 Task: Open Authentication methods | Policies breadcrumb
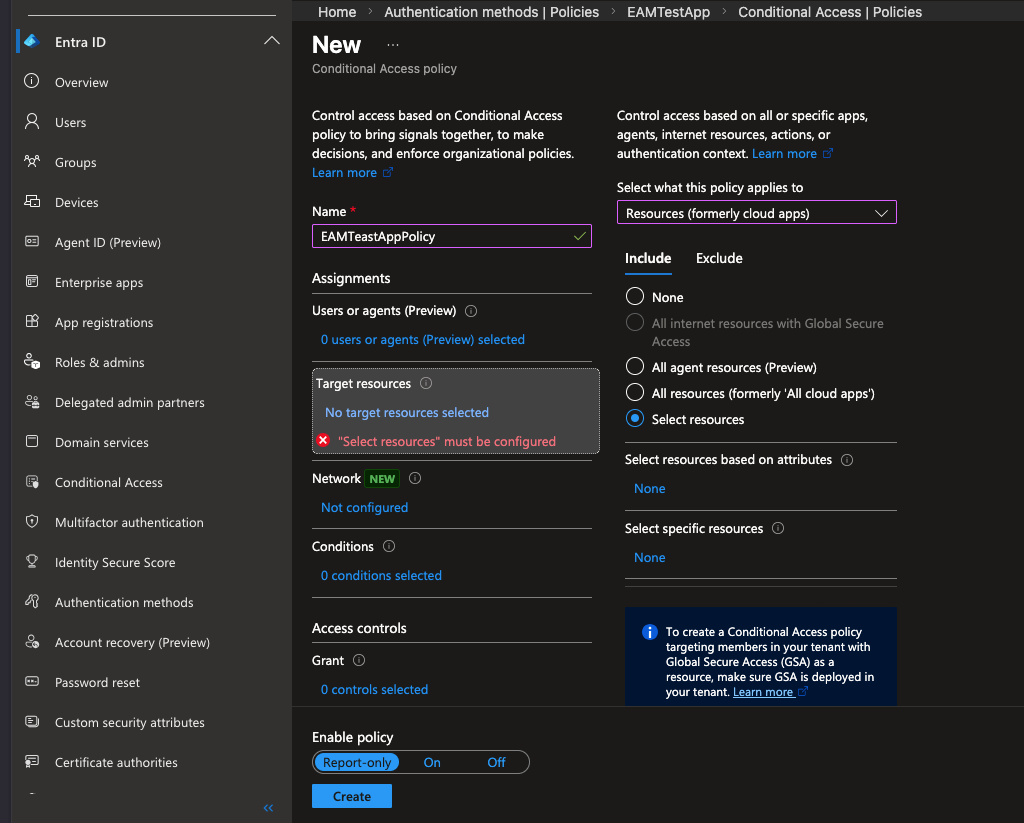pos(491,12)
